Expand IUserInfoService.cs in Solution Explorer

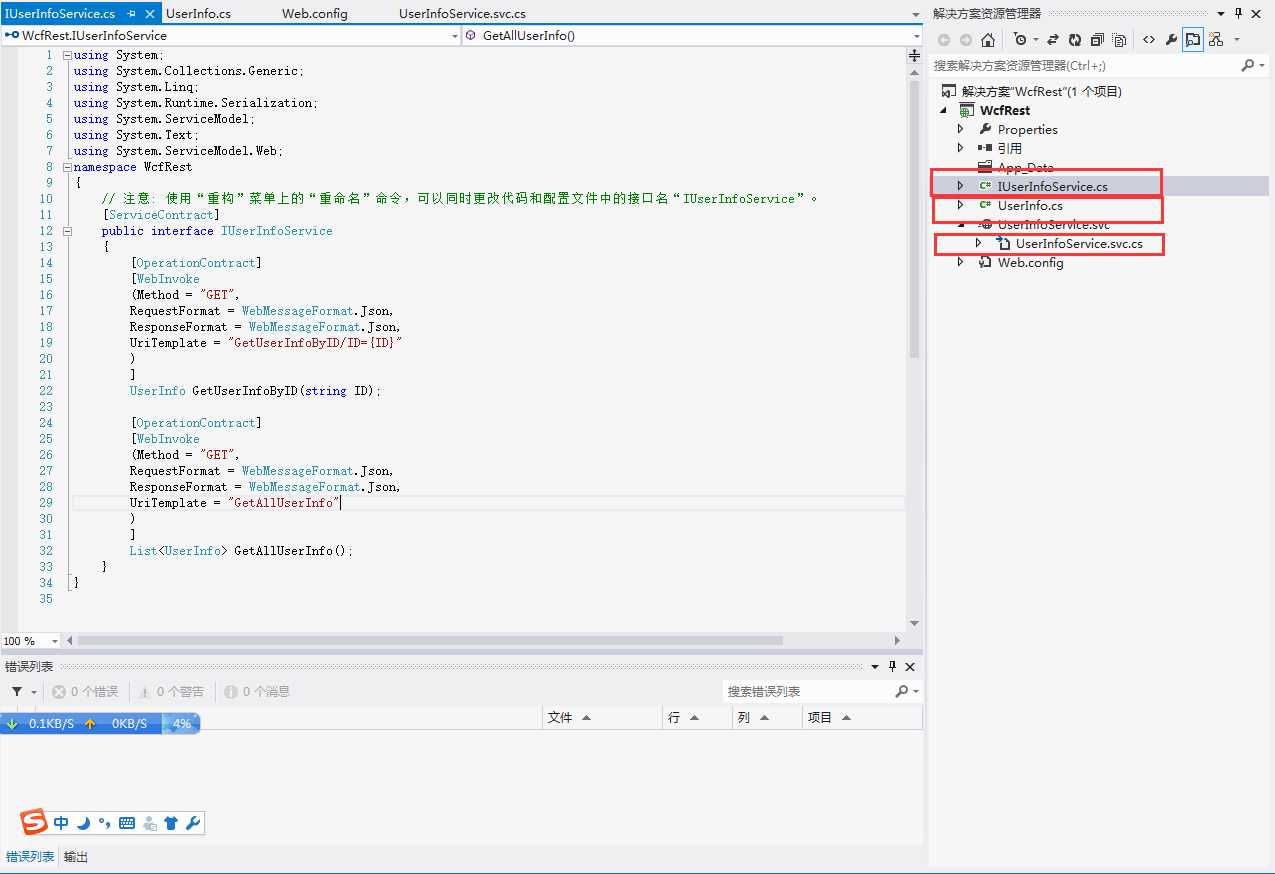[961, 186]
